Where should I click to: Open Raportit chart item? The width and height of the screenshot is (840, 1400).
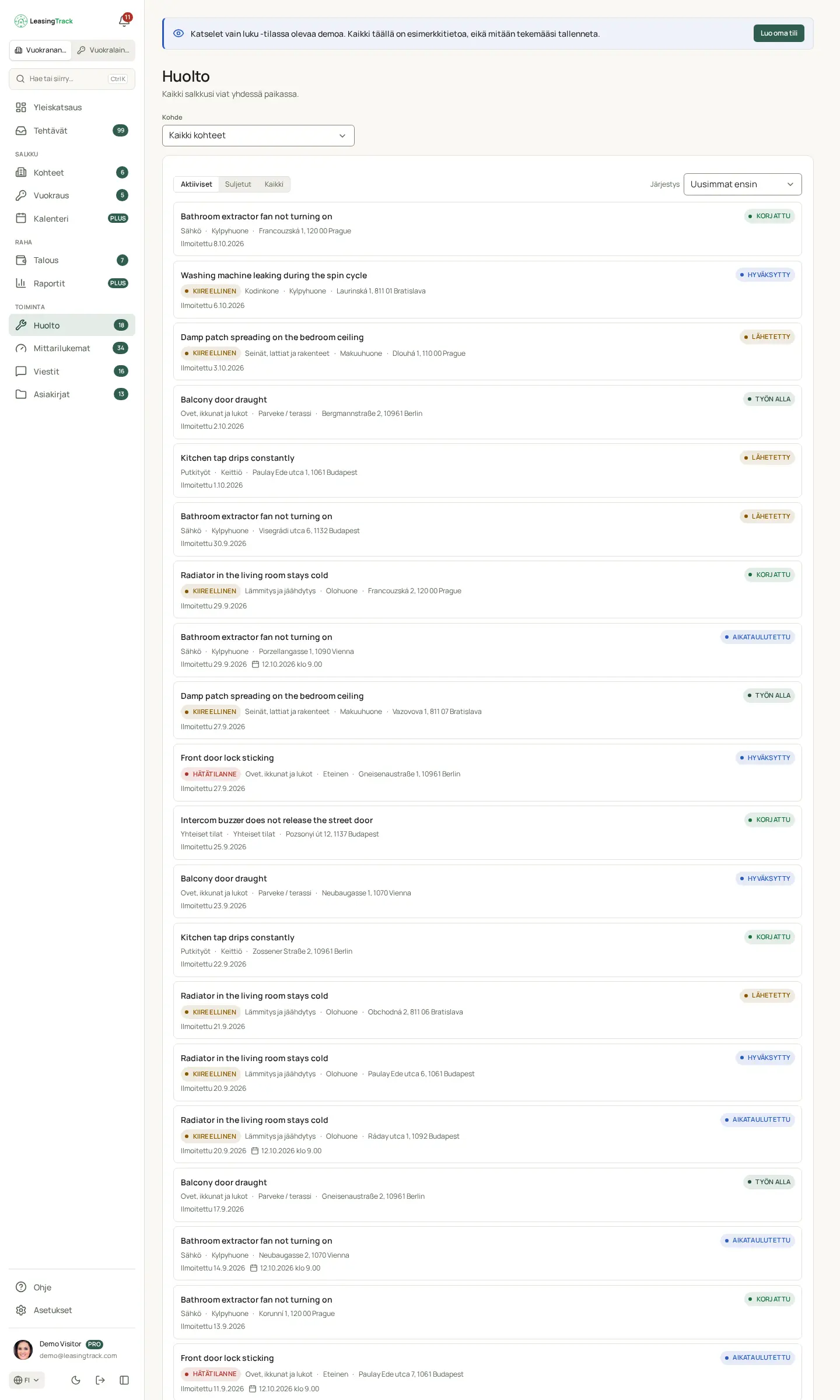tap(72, 283)
